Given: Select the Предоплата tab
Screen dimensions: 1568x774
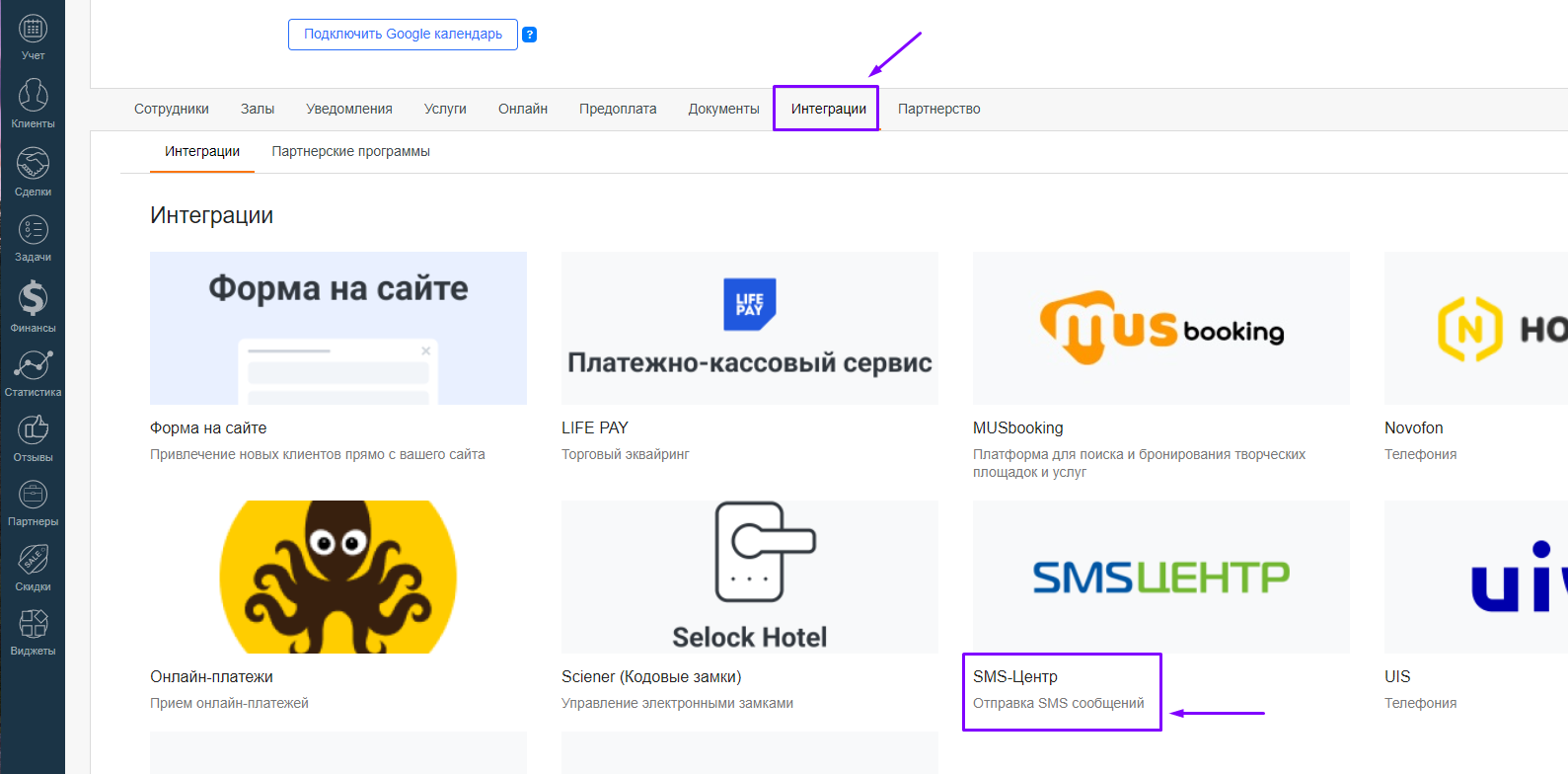Looking at the screenshot, I should (x=618, y=109).
